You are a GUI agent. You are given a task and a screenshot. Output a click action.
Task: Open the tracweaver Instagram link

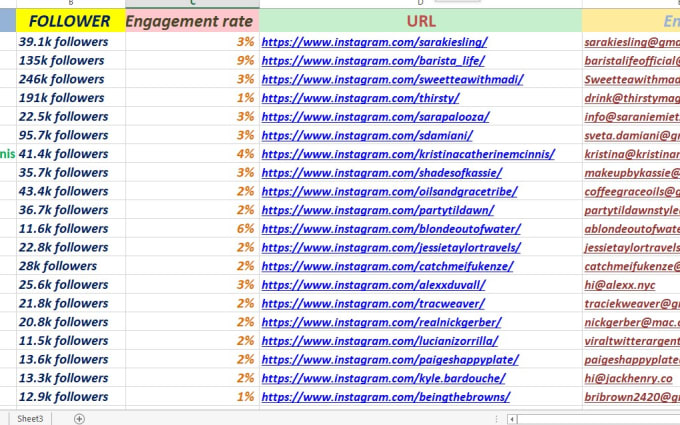pos(373,303)
